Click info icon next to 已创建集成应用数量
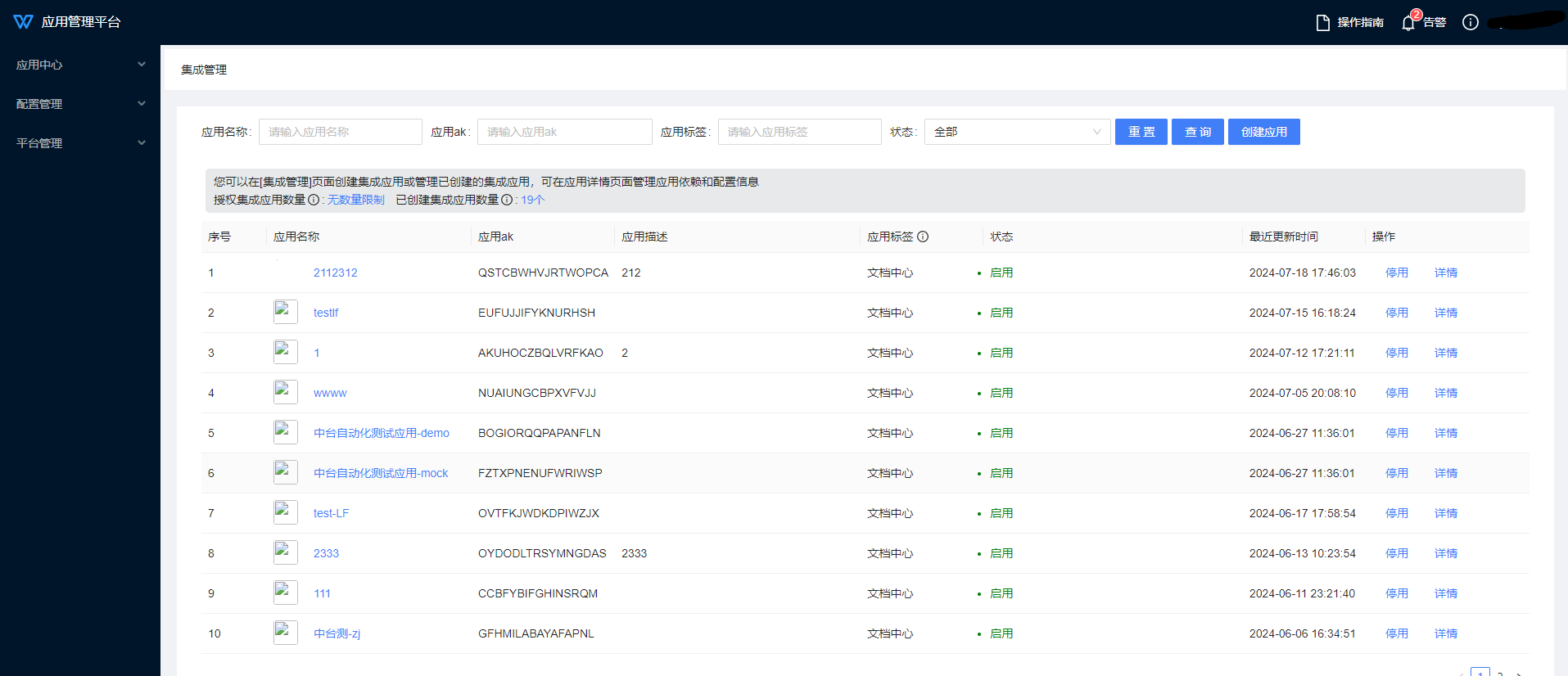1568x676 pixels. [x=507, y=200]
